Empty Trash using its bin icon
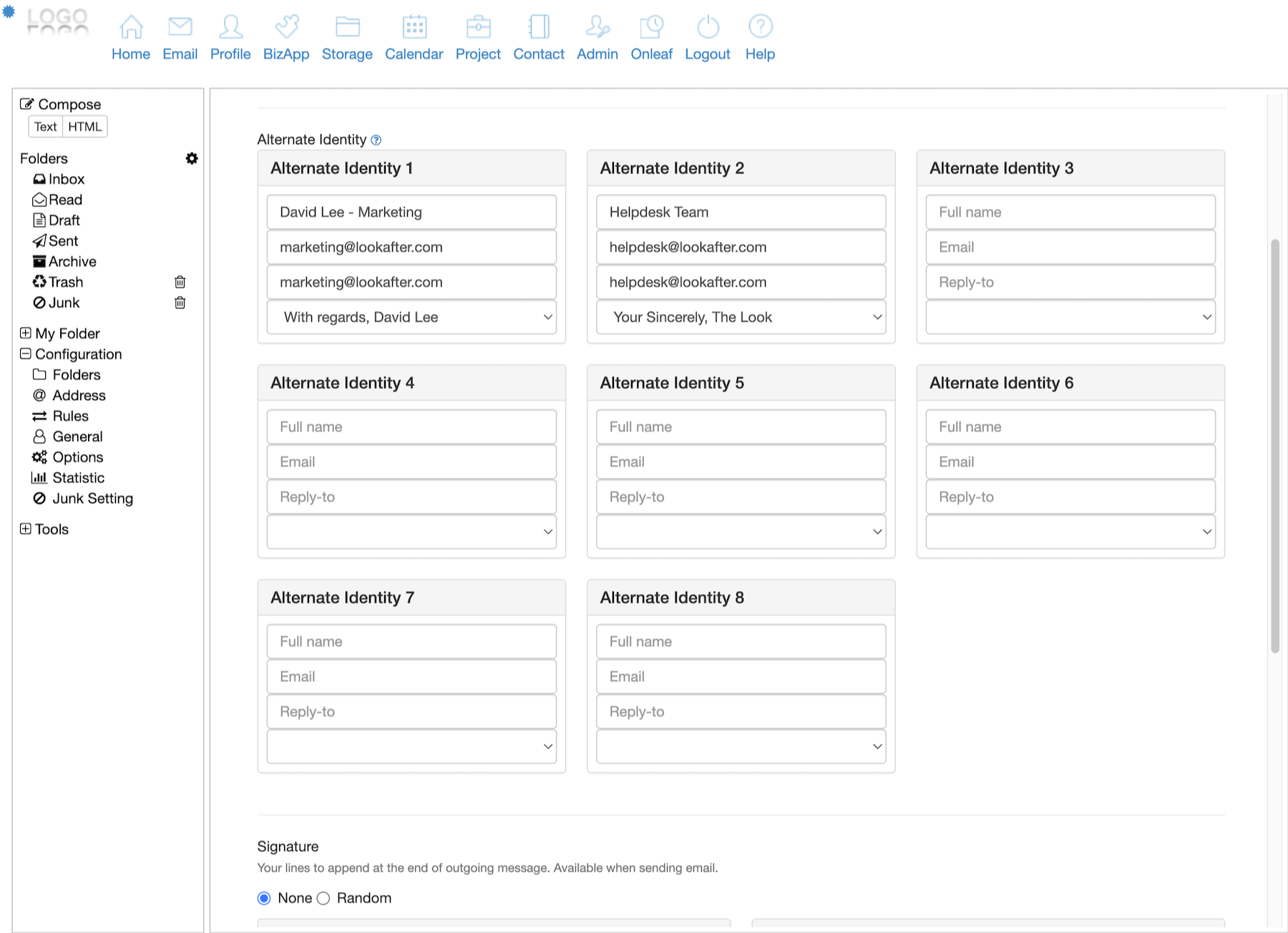1288x933 pixels. pos(180,282)
